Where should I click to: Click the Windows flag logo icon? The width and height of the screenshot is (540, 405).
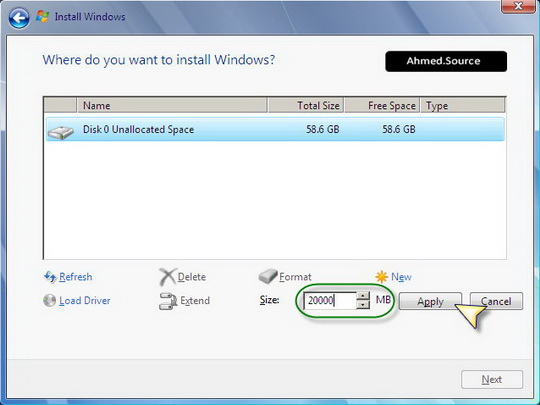pos(42,17)
